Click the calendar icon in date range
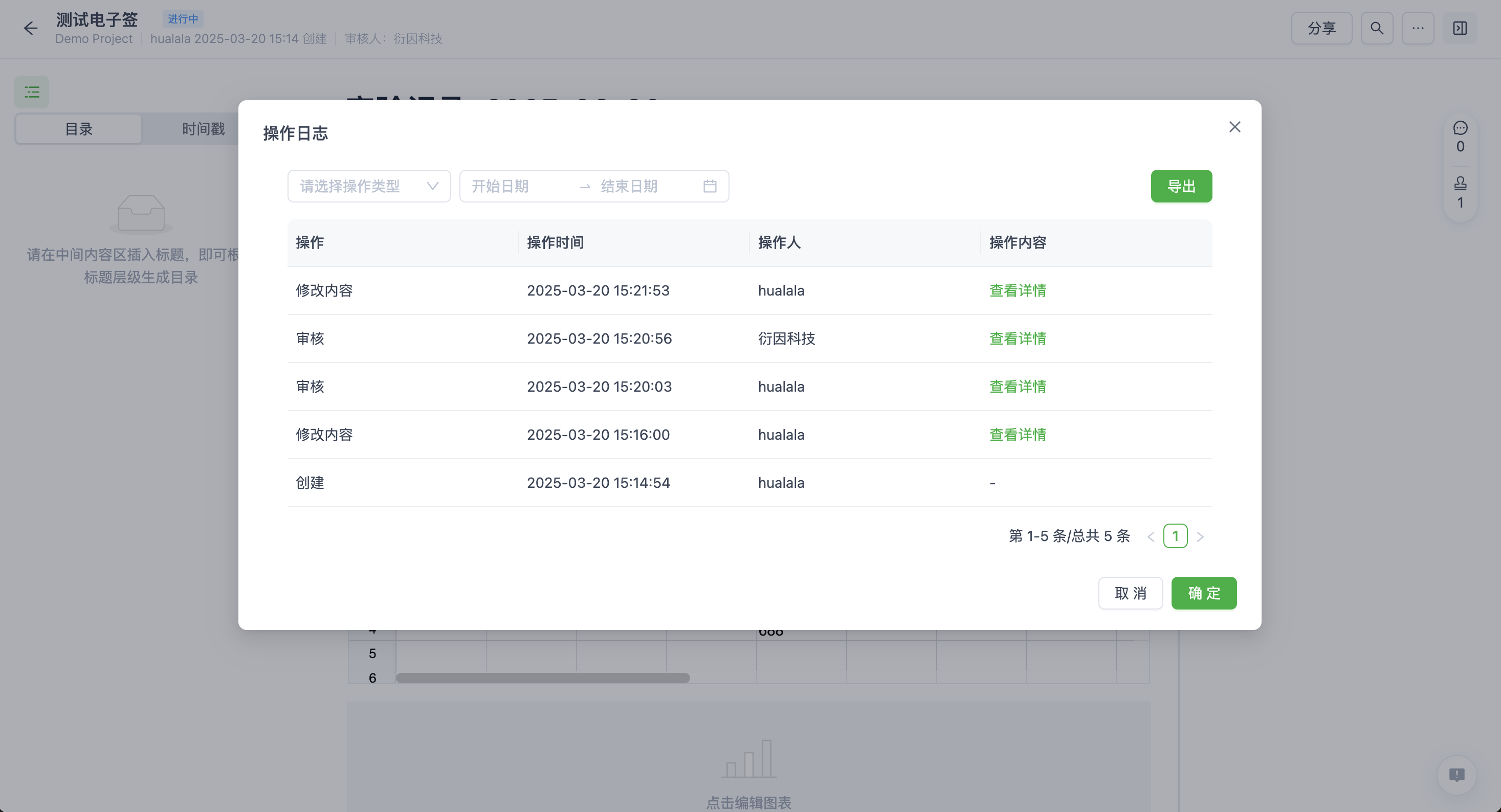Viewport: 1501px width, 812px height. (709, 187)
